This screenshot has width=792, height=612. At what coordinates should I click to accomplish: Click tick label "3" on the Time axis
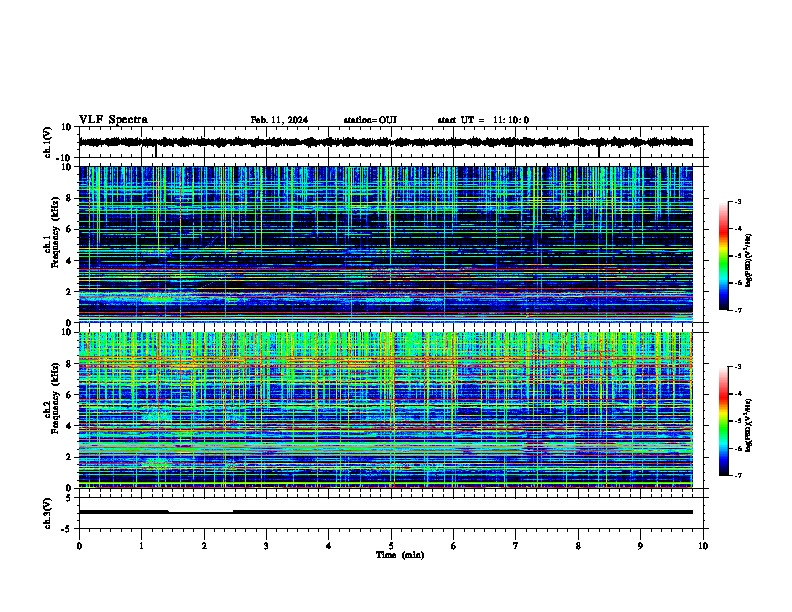(266, 546)
